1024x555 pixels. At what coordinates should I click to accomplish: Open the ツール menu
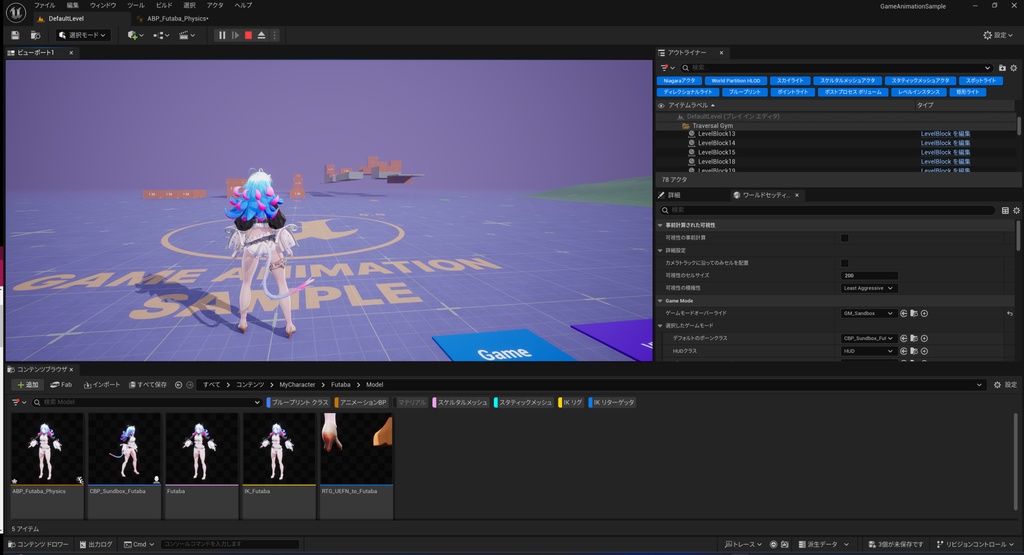(136, 5)
